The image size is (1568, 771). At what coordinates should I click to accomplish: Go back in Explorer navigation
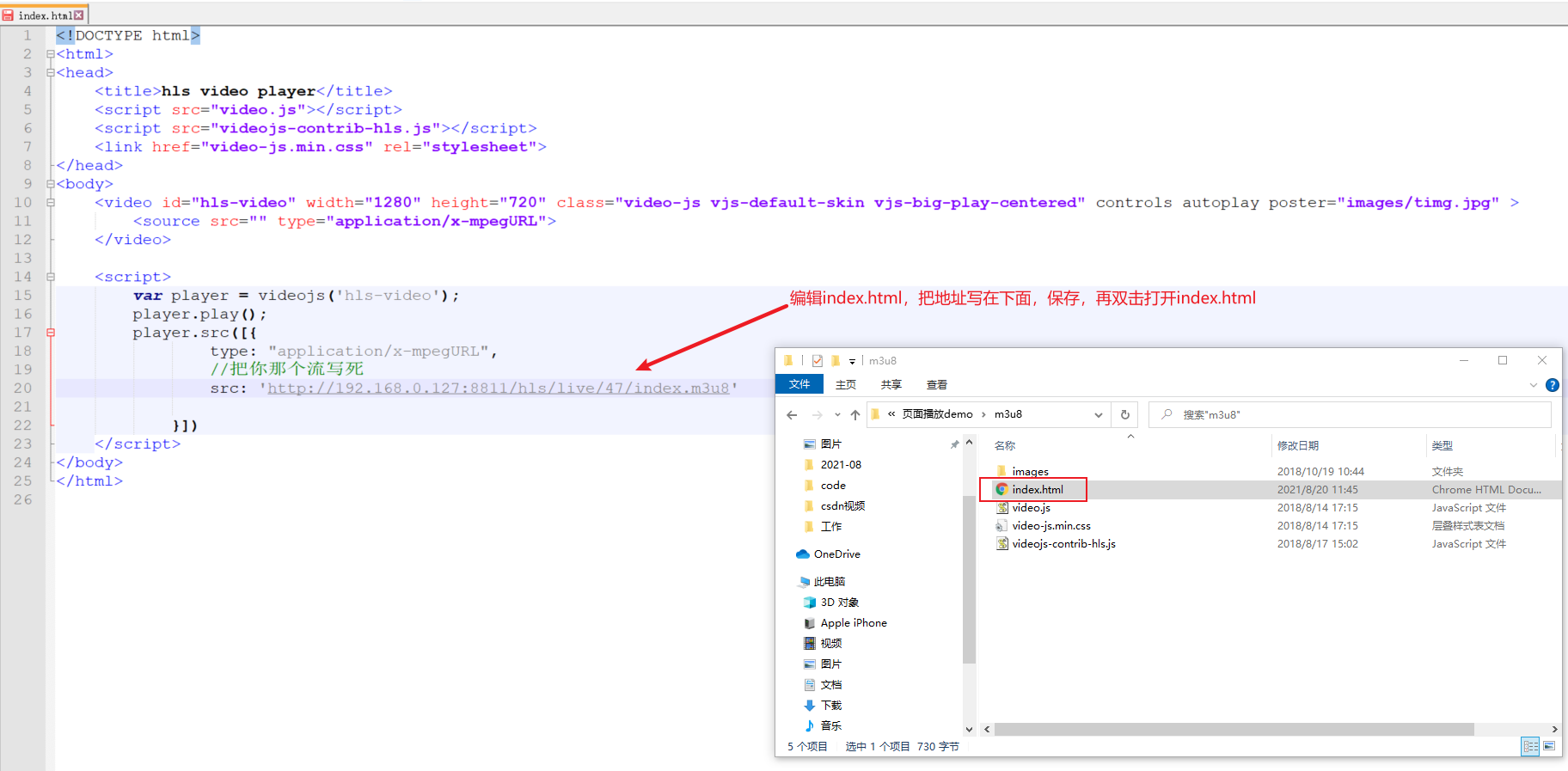coord(792,414)
